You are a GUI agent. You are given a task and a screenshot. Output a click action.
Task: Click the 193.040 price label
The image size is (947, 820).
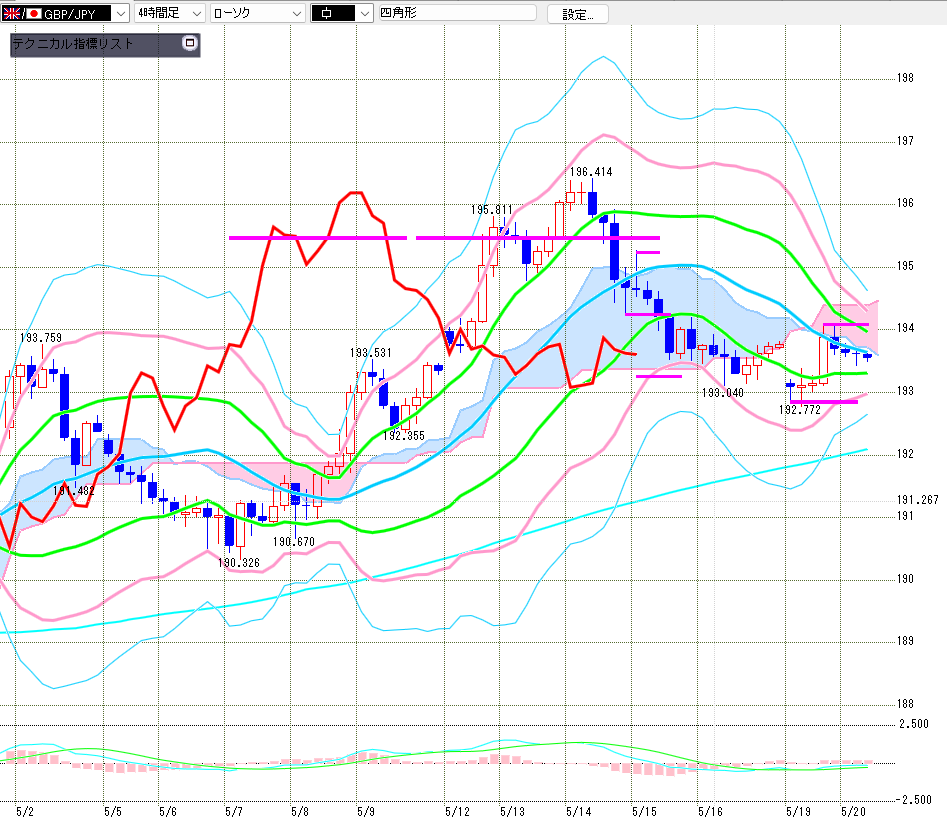click(723, 392)
